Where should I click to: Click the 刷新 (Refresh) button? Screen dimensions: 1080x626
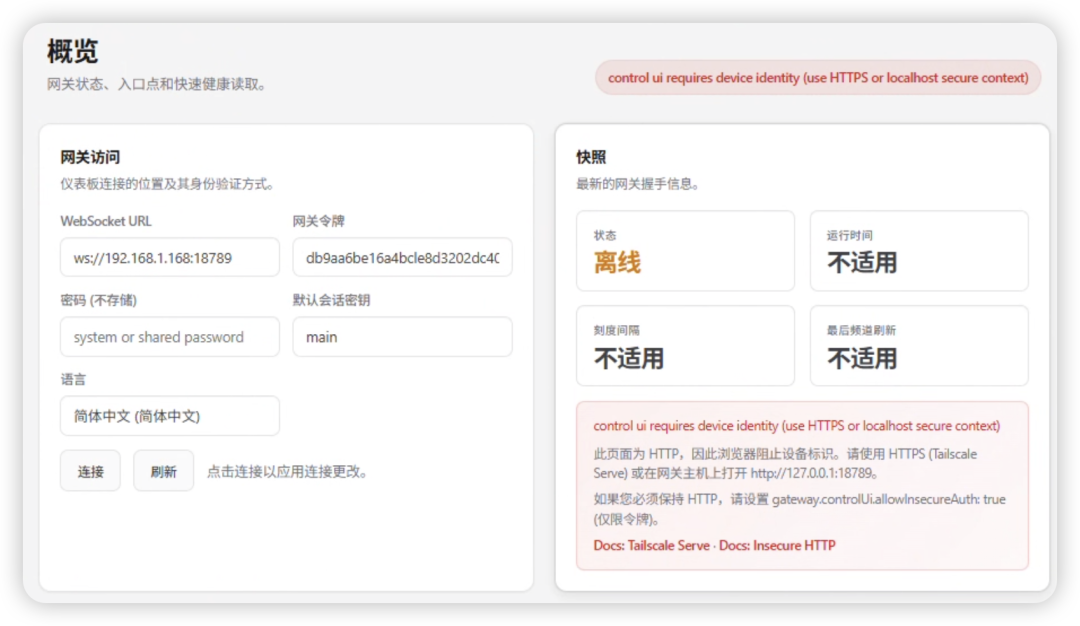click(x=163, y=471)
